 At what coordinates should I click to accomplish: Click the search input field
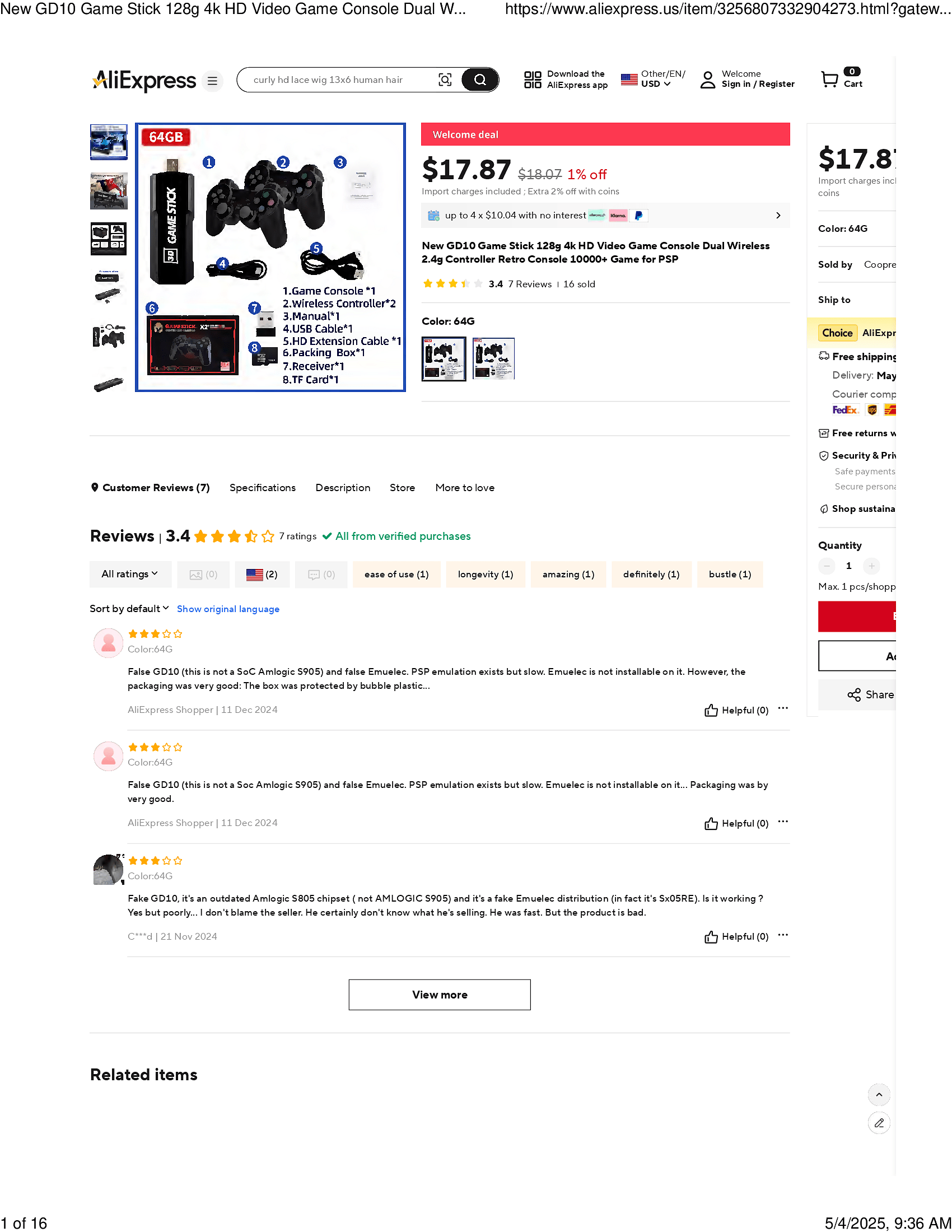click(338, 80)
